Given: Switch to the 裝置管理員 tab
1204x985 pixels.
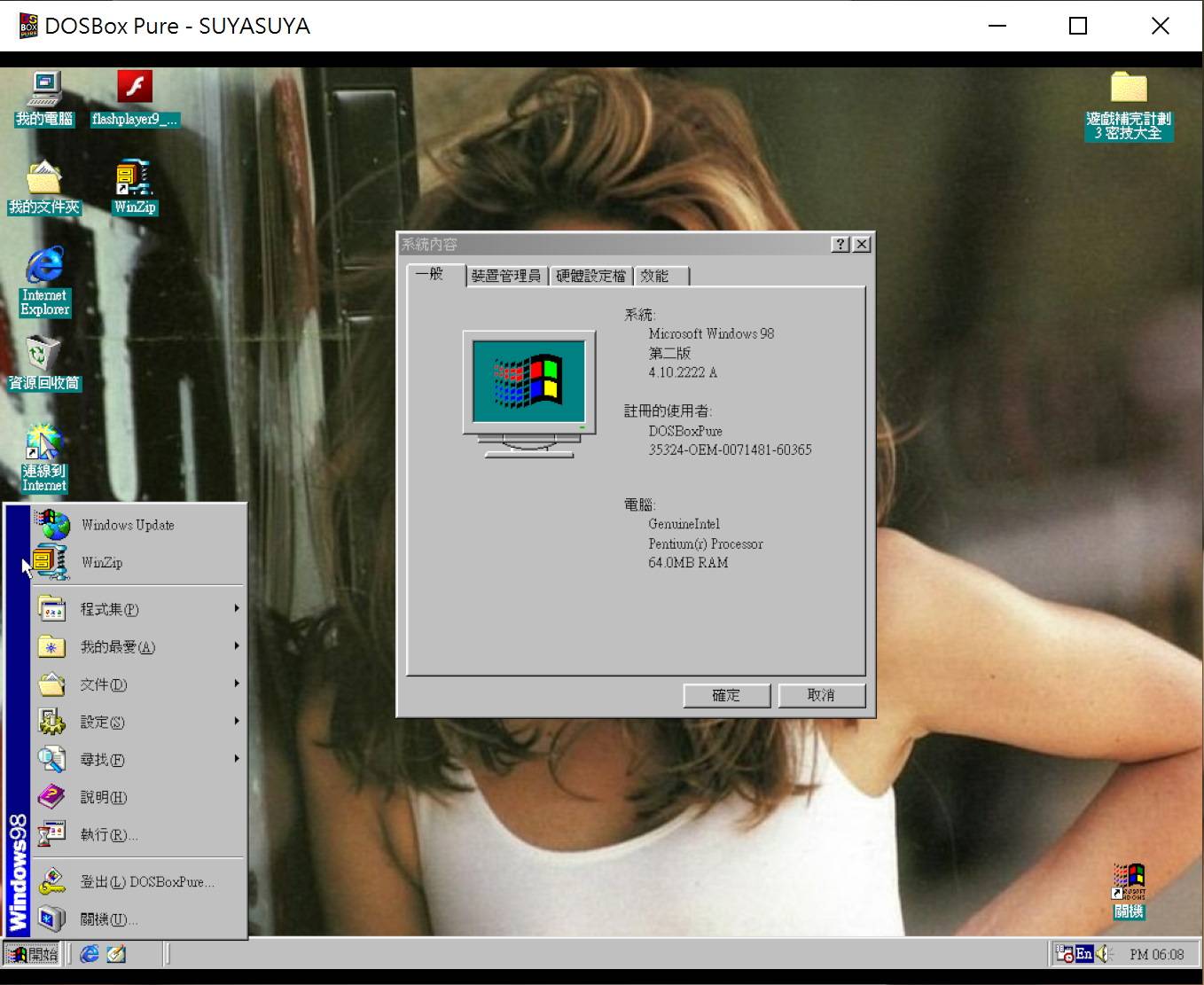Looking at the screenshot, I should coord(507,275).
